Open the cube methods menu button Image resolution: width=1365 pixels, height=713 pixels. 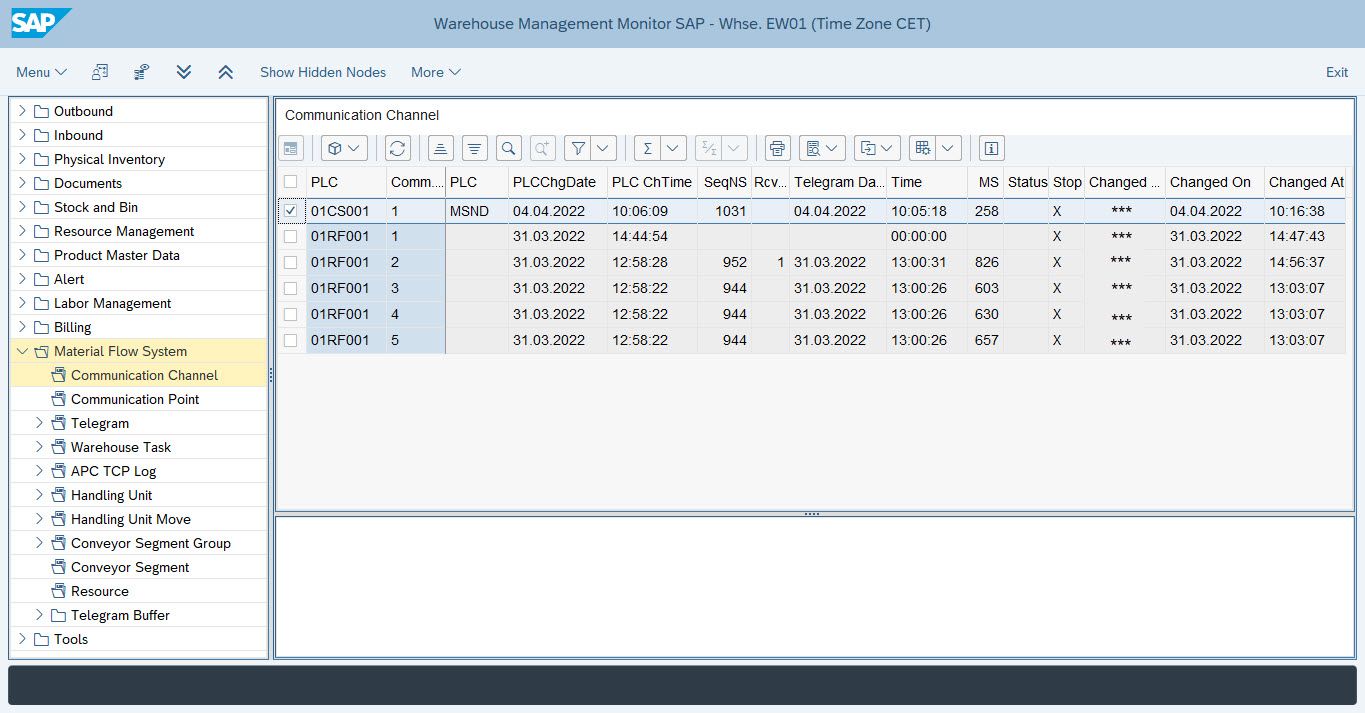344,148
